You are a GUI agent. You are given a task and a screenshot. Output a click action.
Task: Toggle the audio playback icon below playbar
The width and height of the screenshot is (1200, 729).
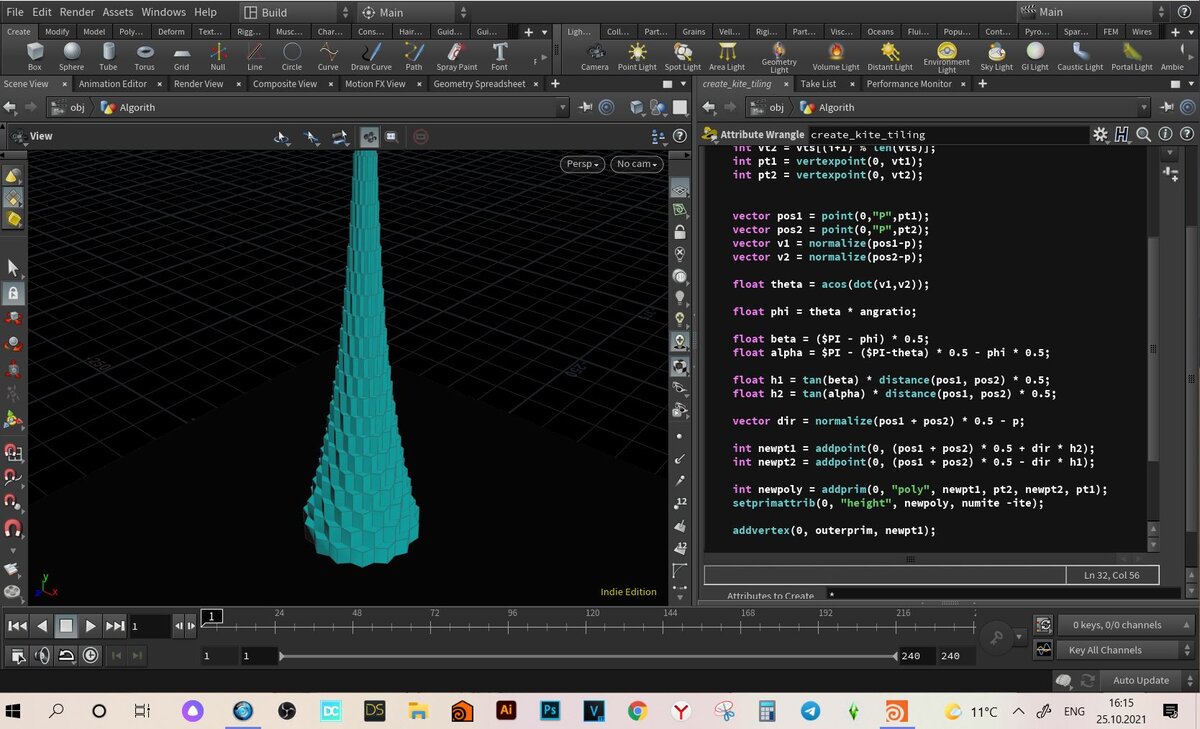(x=42, y=655)
